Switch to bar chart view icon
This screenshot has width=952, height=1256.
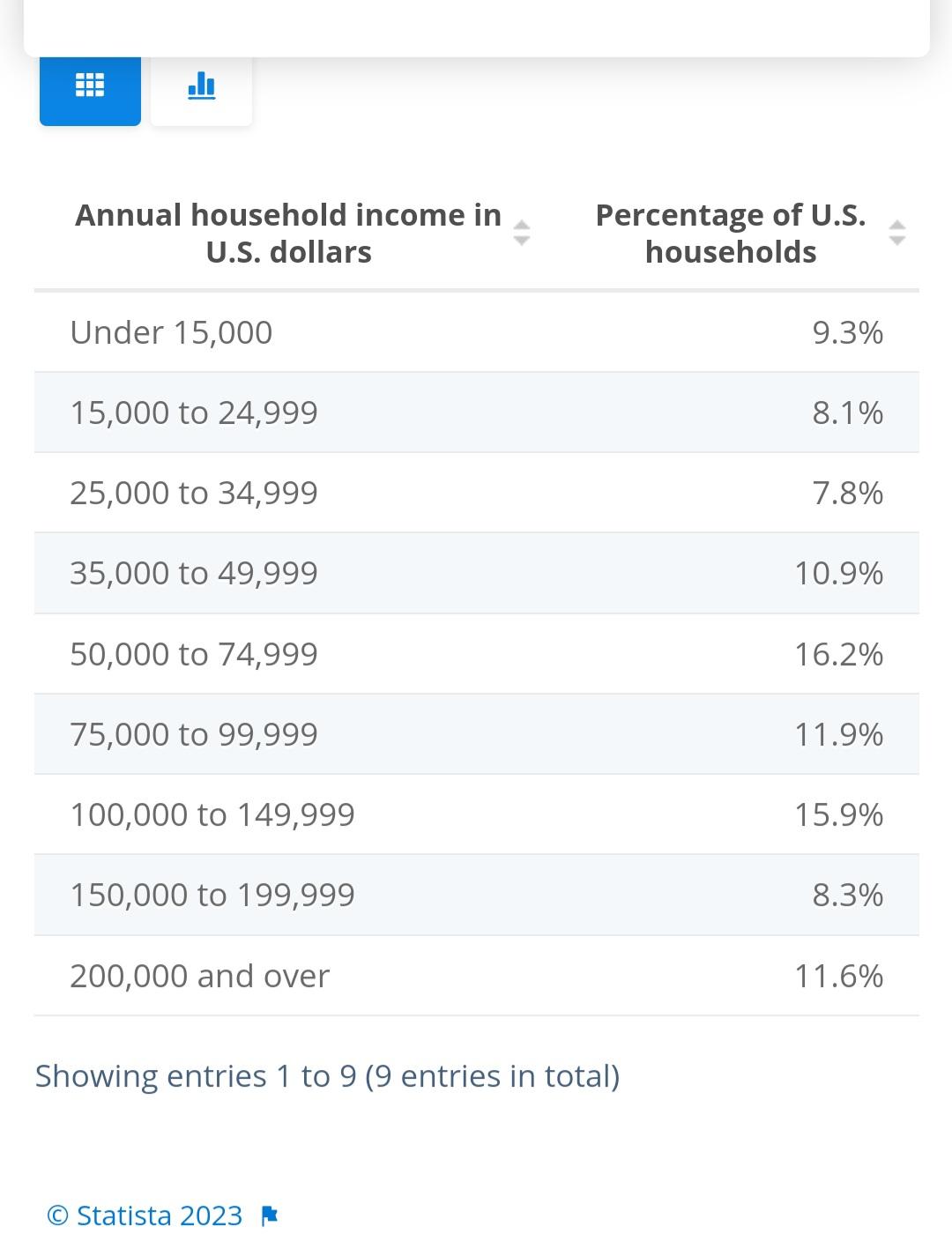(x=202, y=85)
